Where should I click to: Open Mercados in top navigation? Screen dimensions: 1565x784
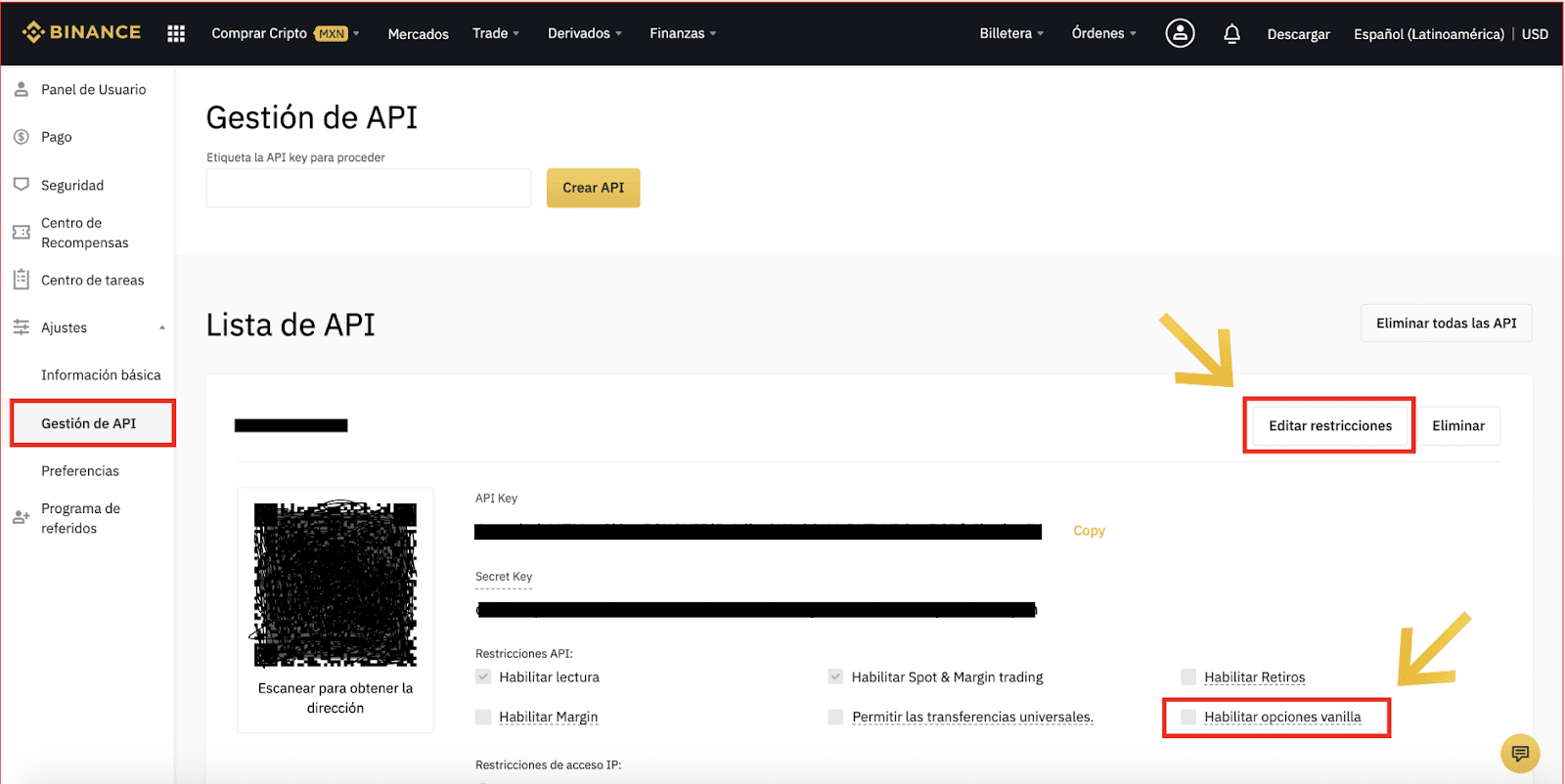419,33
